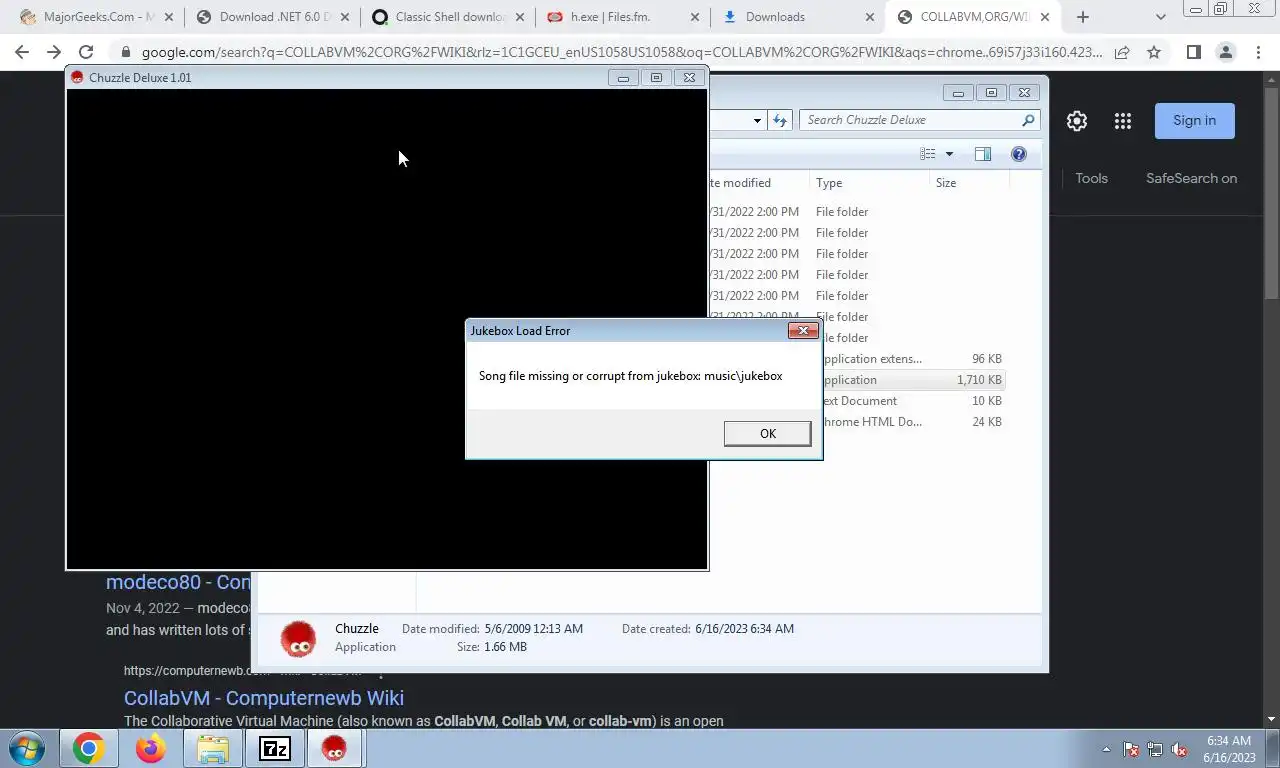This screenshot has height=768, width=1280.
Task: Open the modeco80 search result link
Action: coord(178,582)
